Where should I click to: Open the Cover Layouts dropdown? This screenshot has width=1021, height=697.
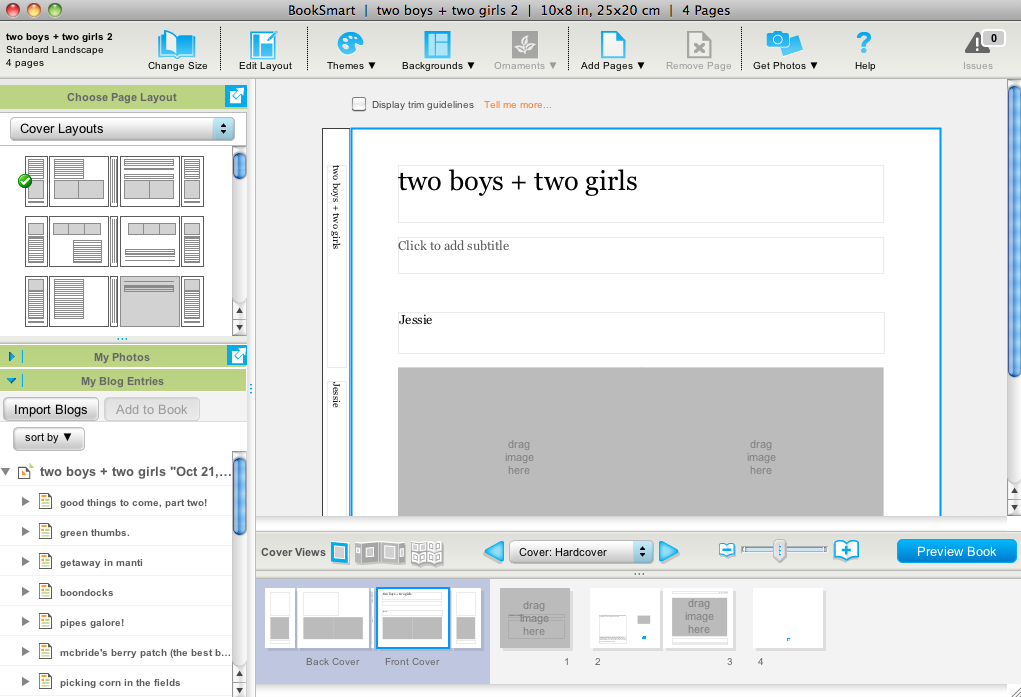[122, 128]
